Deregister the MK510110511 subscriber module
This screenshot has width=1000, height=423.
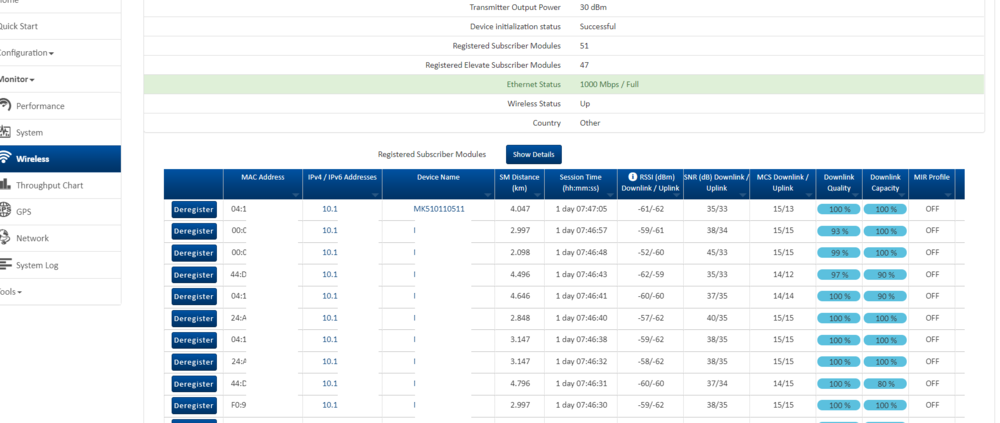pos(194,210)
